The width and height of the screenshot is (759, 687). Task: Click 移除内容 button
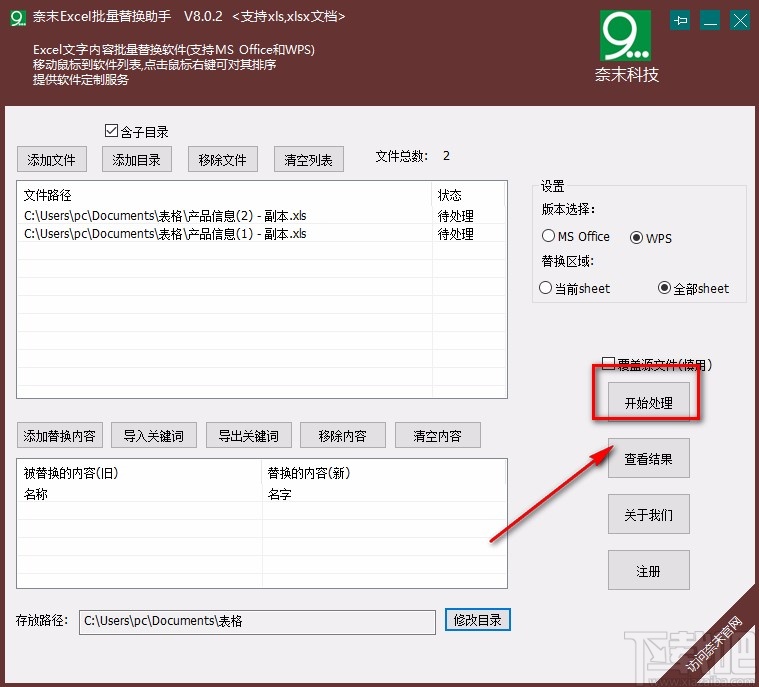[x=343, y=435]
